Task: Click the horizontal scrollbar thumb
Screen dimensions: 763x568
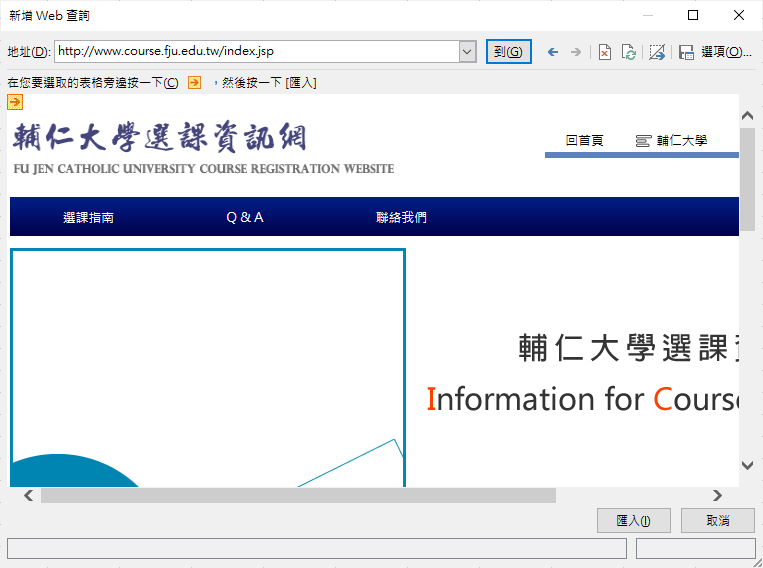Action: coord(298,495)
